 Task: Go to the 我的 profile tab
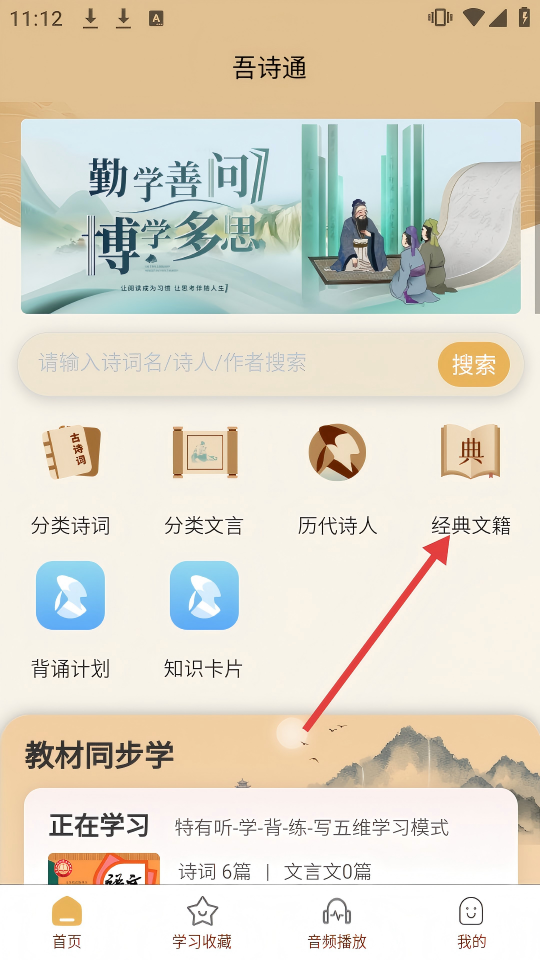click(471, 922)
